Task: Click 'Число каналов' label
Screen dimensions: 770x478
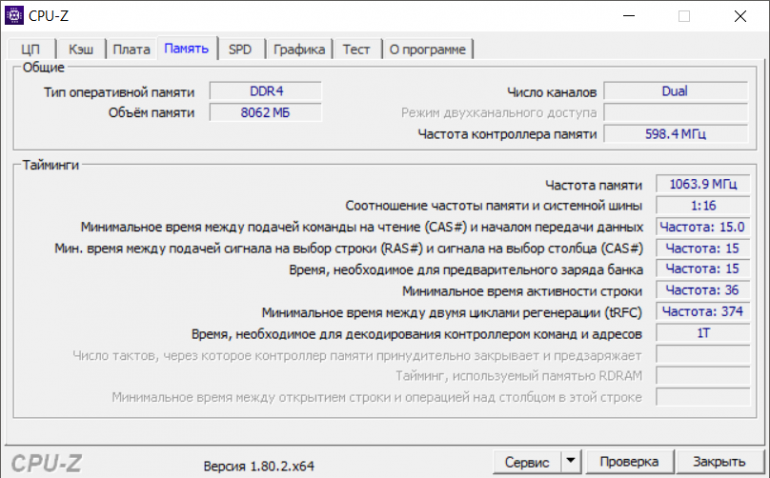Action: [x=552, y=92]
